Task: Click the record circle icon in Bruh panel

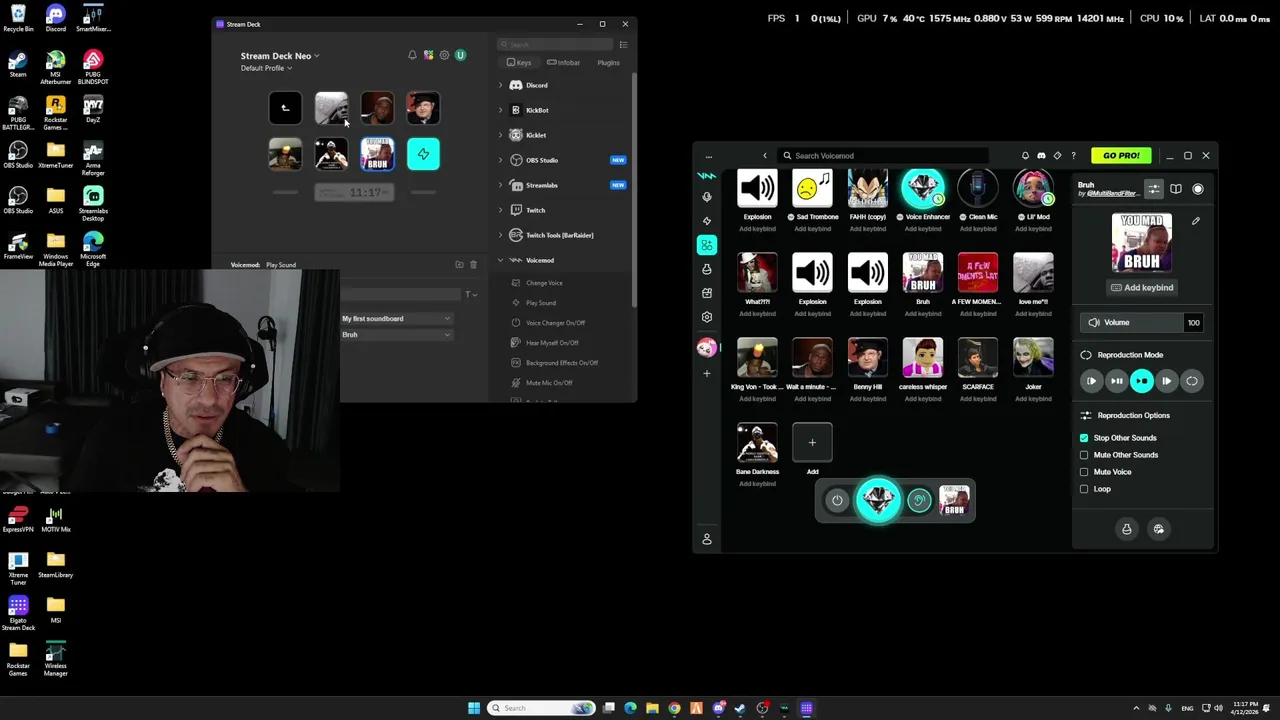Action: pos(1198,189)
